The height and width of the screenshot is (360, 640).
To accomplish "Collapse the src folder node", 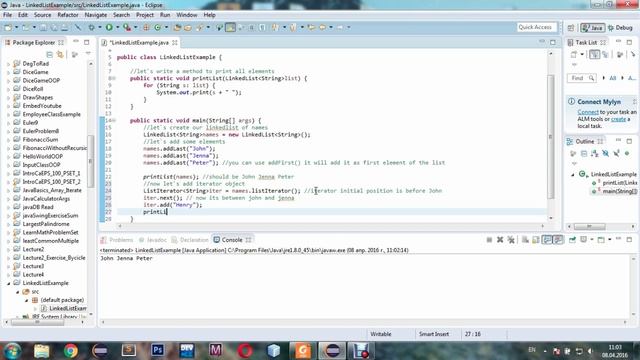I will click(x=18, y=292).
